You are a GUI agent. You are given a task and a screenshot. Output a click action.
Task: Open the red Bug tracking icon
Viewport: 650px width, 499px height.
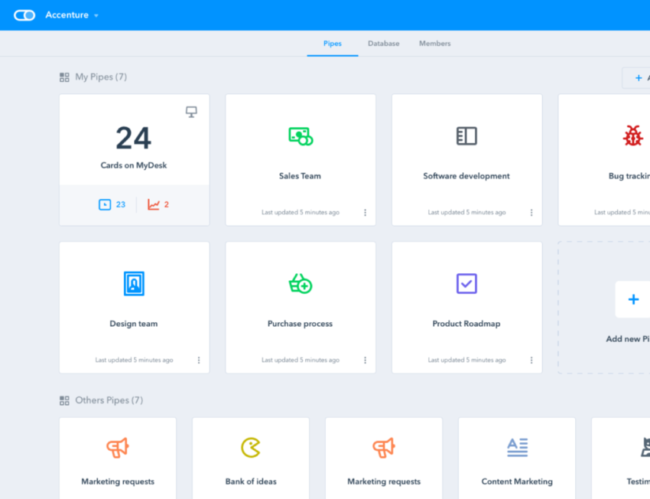point(632,136)
